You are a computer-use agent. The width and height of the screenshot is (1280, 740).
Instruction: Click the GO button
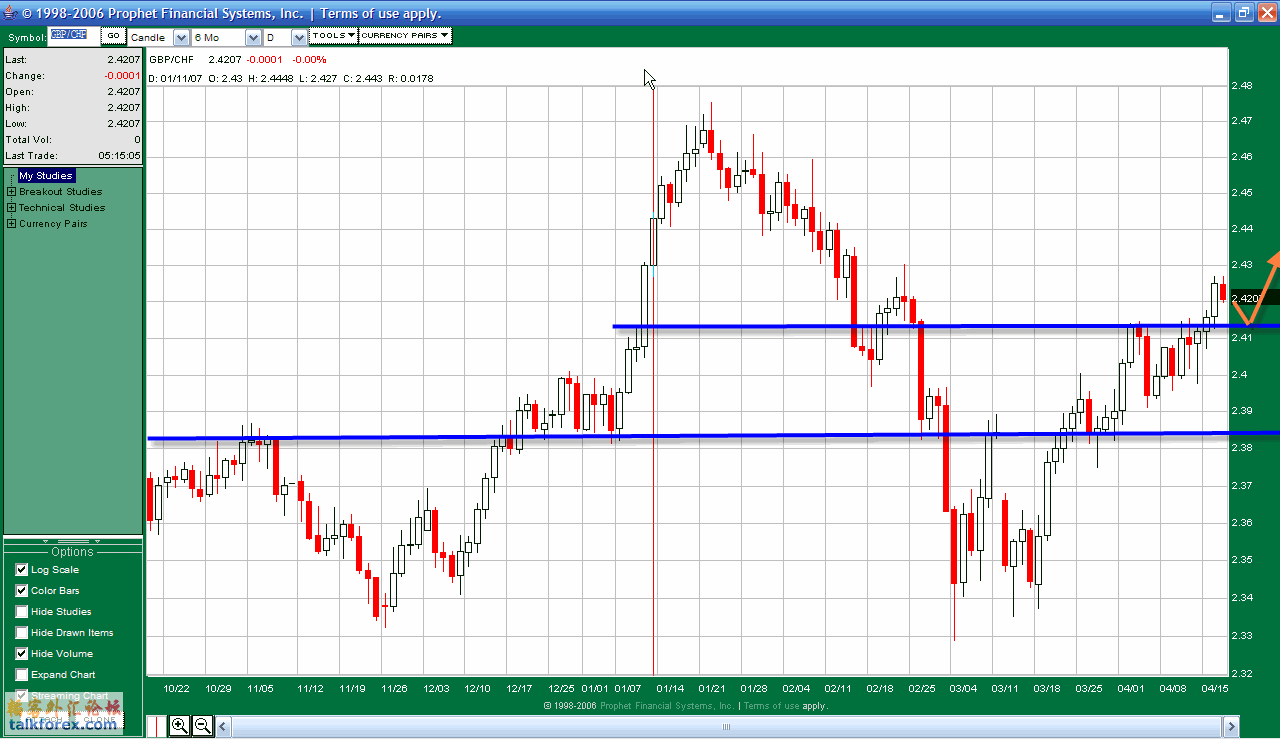[x=113, y=36]
